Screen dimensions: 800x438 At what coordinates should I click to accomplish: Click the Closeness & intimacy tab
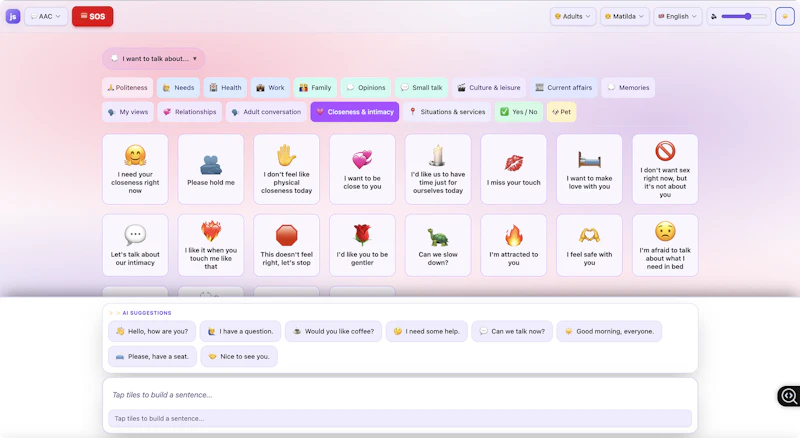[x=355, y=112]
